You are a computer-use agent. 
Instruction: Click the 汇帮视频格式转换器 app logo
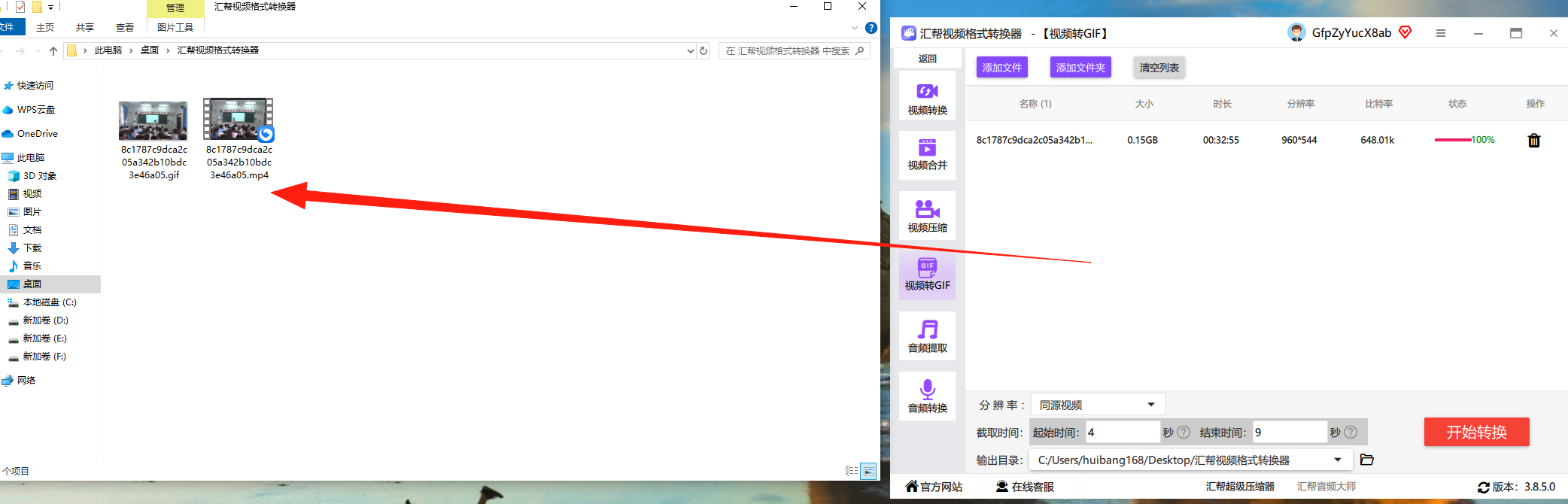tap(909, 33)
